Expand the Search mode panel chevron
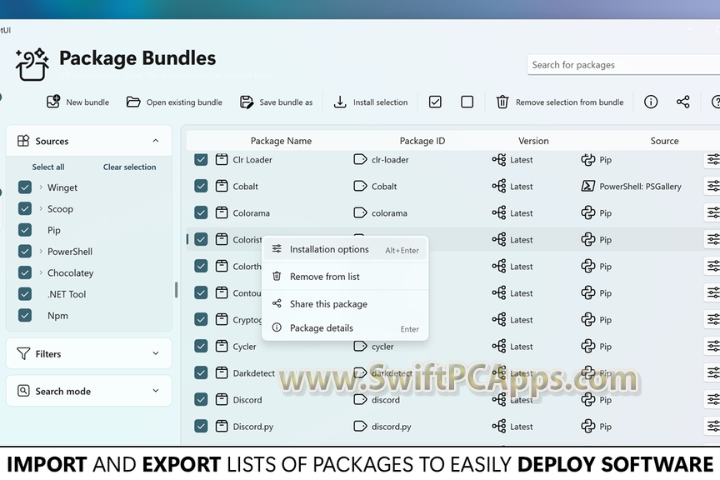720x480 pixels. click(x=156, y=390)
